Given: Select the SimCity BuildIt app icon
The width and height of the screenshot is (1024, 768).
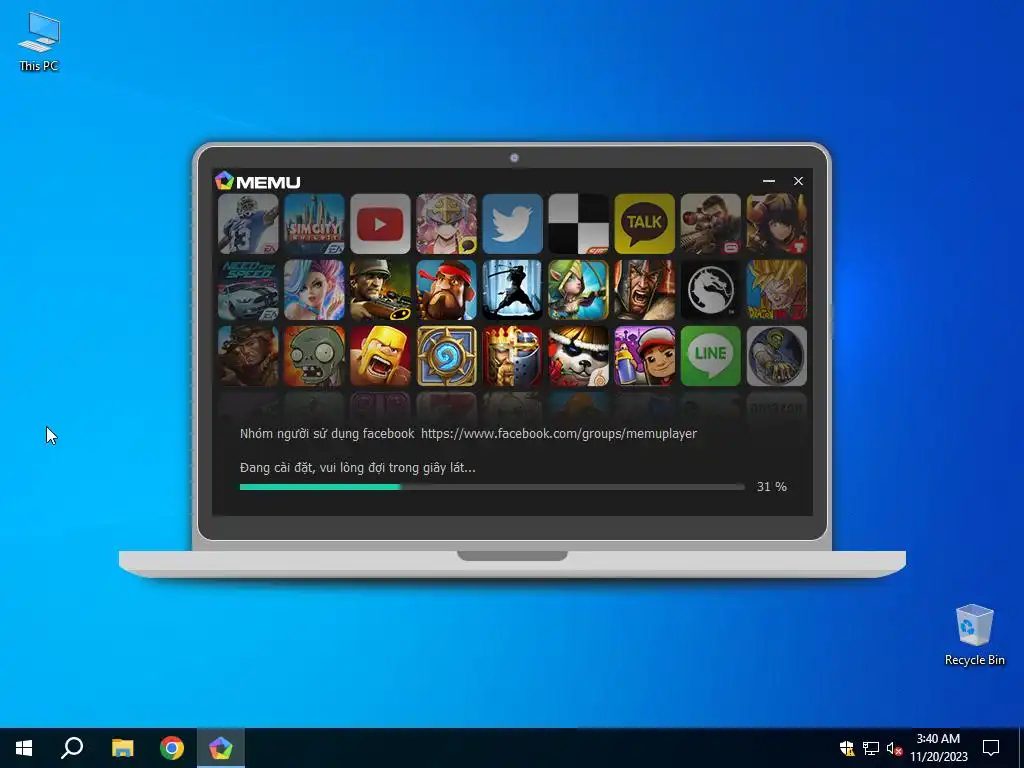Looking at the screenshot, I should [314, 223].
